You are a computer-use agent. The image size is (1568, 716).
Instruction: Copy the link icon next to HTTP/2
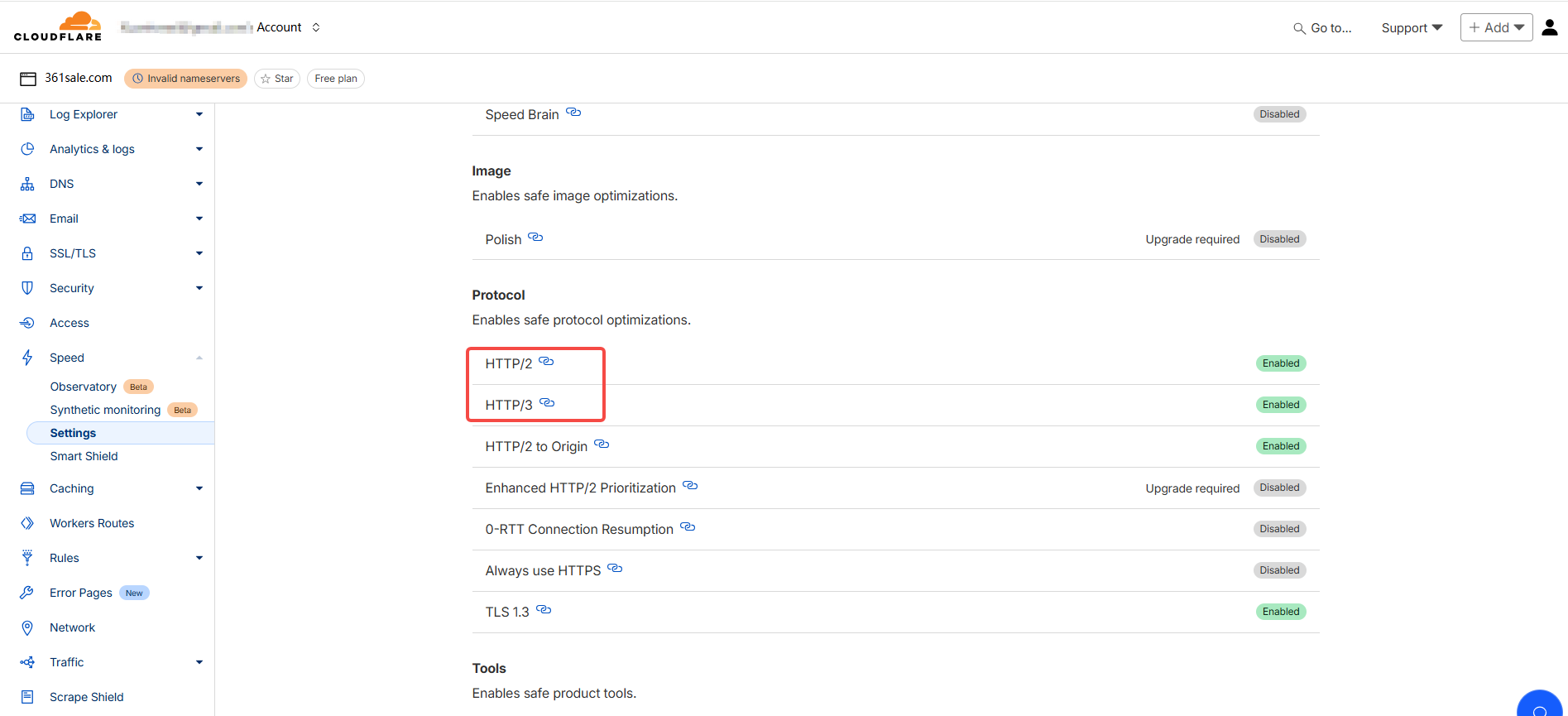546,362
